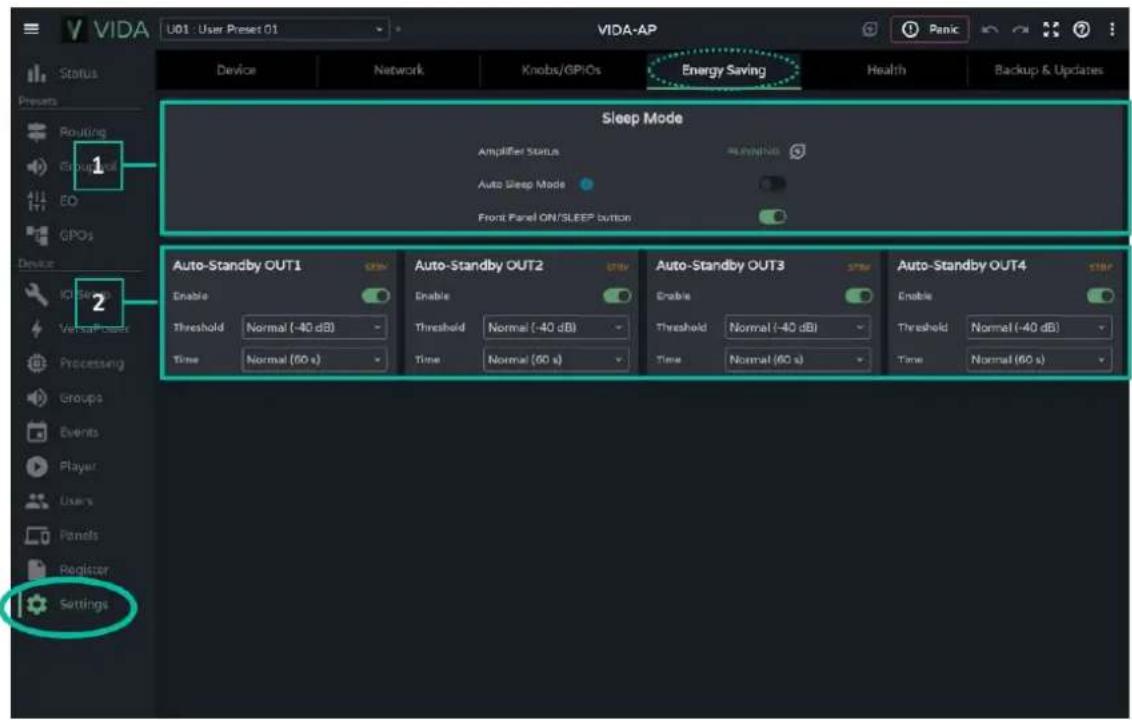1132x720 pixels.
Task: Open the User Preset 01 dropdown
Action: 274,30
